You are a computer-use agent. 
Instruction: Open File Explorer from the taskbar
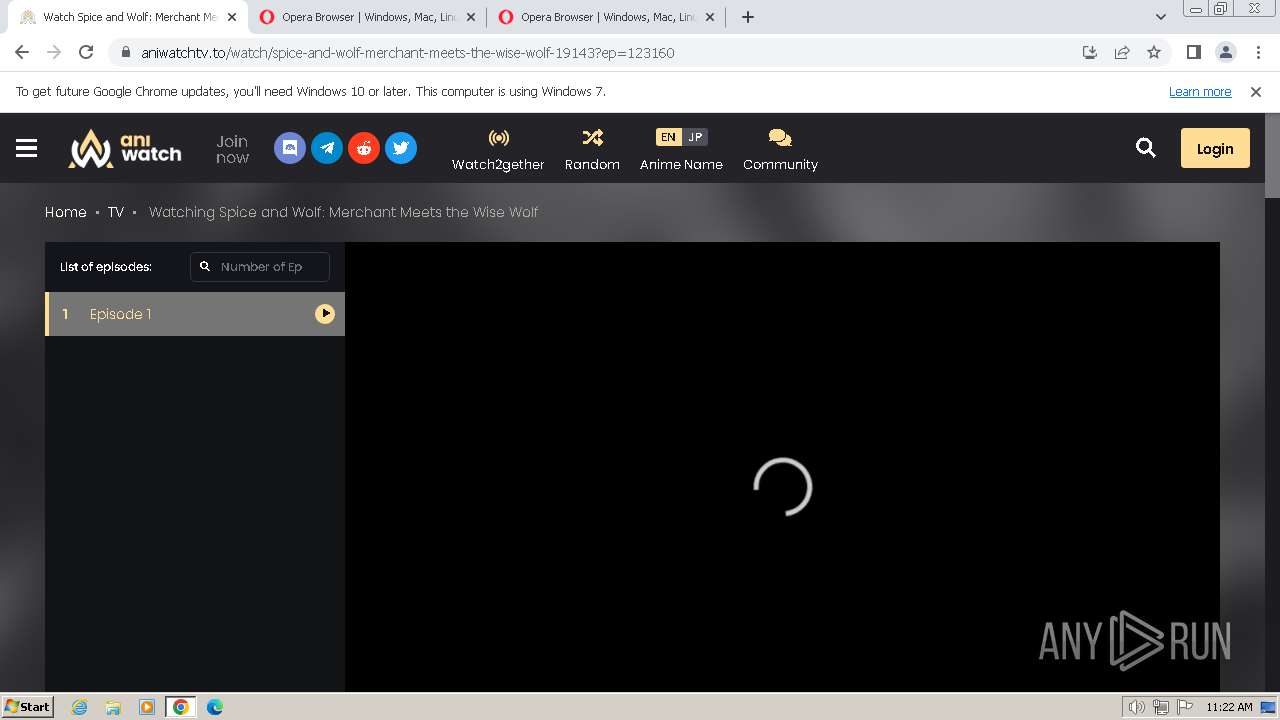click(x=113, y=707)
